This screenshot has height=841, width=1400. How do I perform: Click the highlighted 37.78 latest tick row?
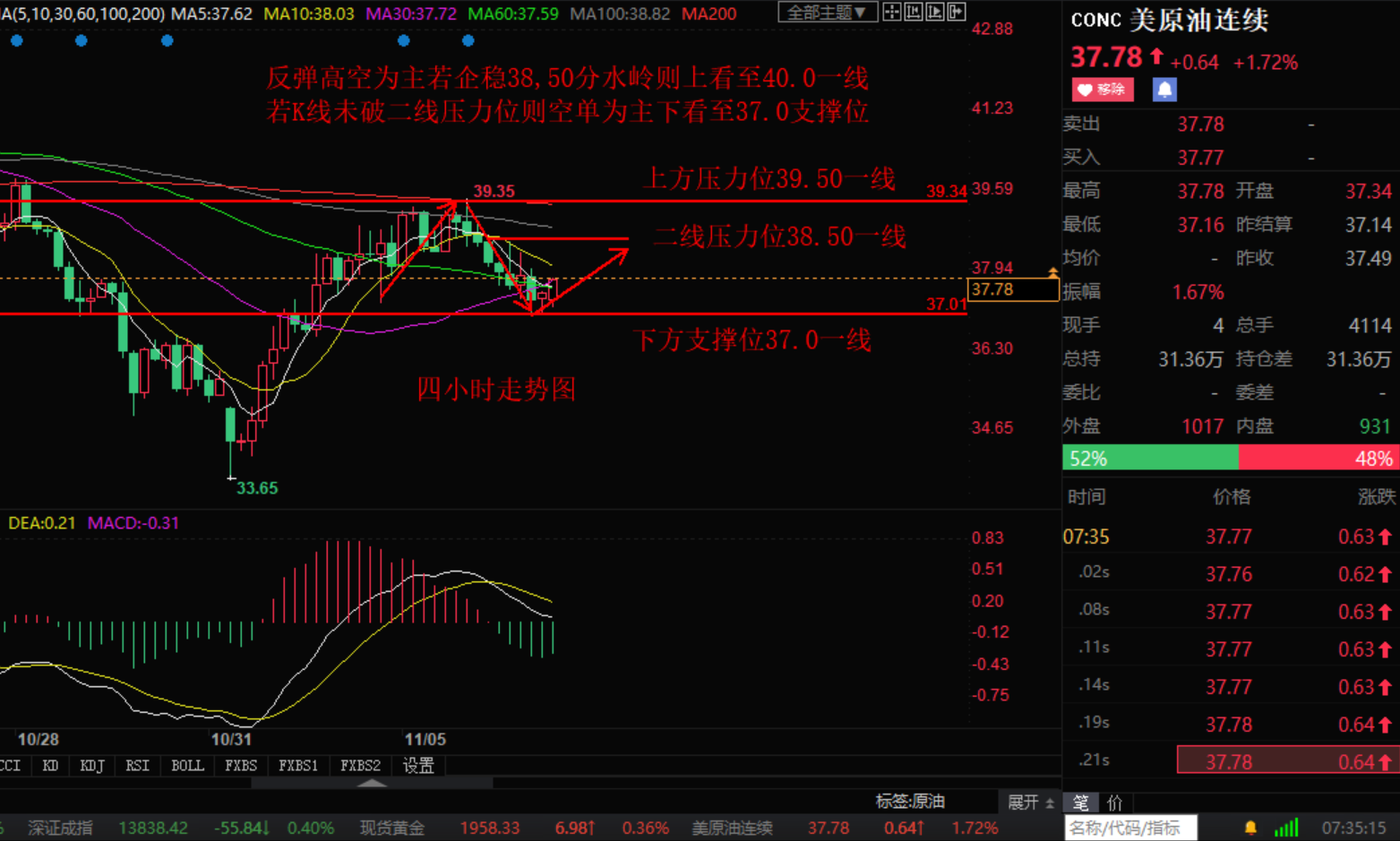[x=1287, y=760]
